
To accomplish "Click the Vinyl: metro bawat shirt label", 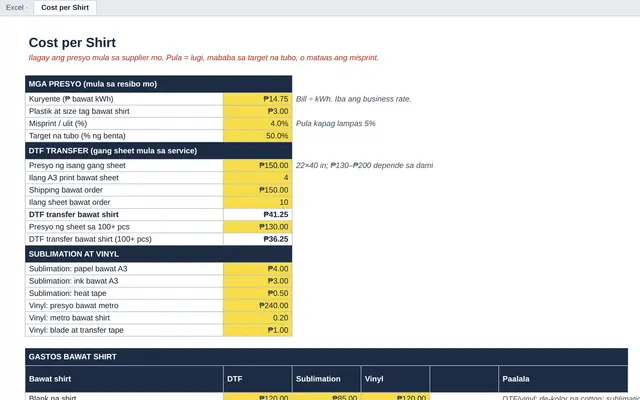I will tap(69, 318).
